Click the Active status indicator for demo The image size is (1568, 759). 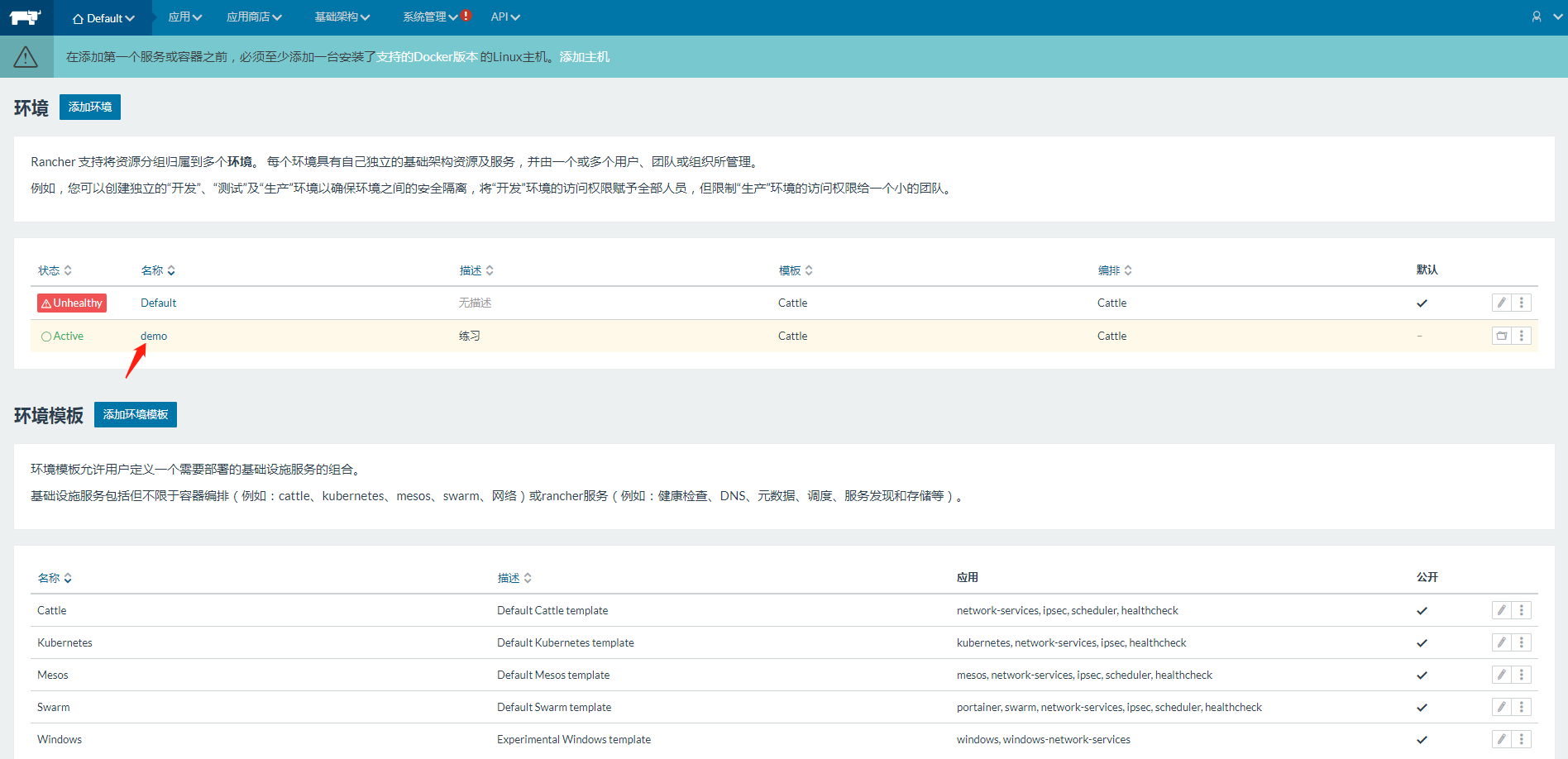[63, 336]
